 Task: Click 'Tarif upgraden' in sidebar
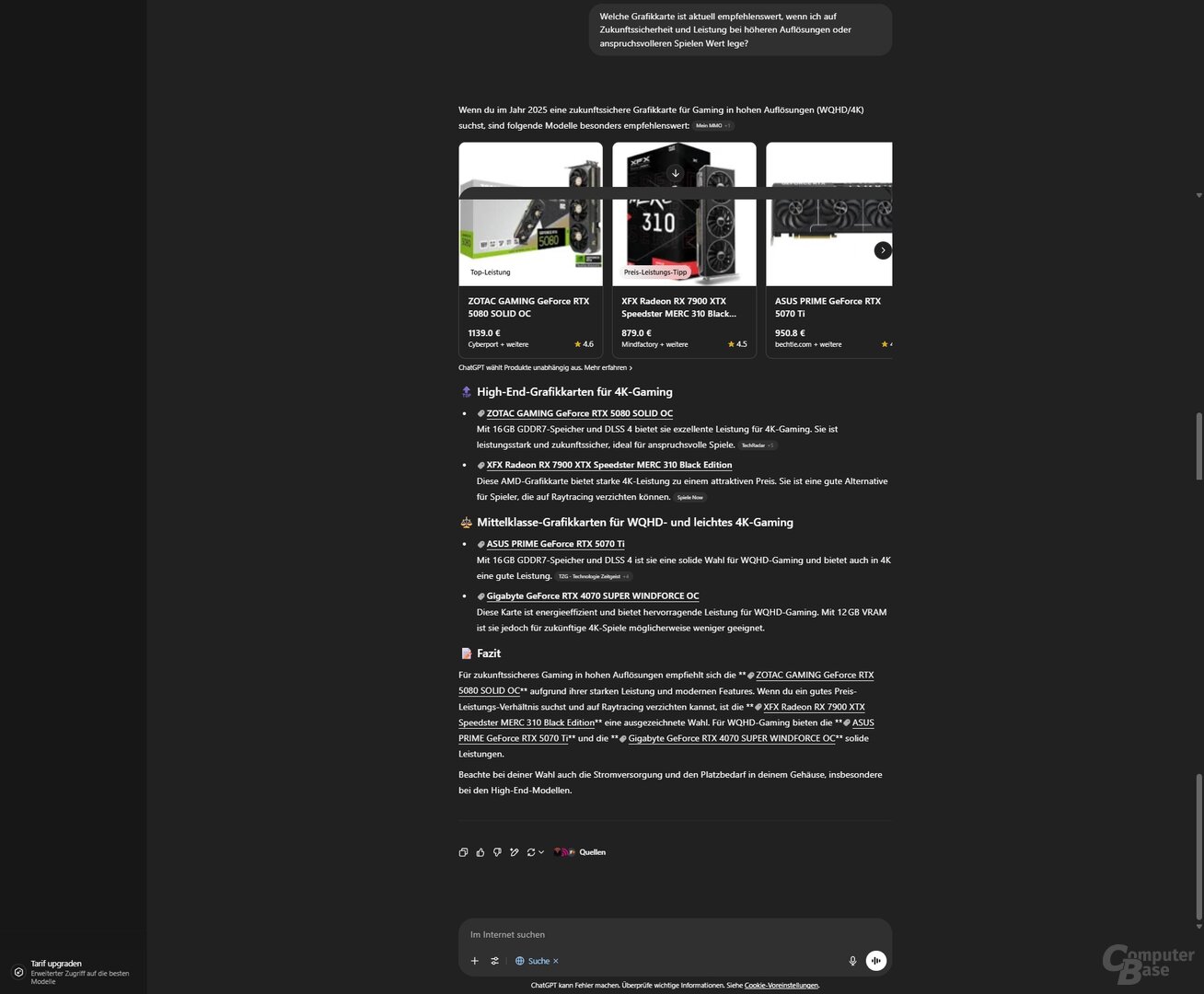[56, 964]
